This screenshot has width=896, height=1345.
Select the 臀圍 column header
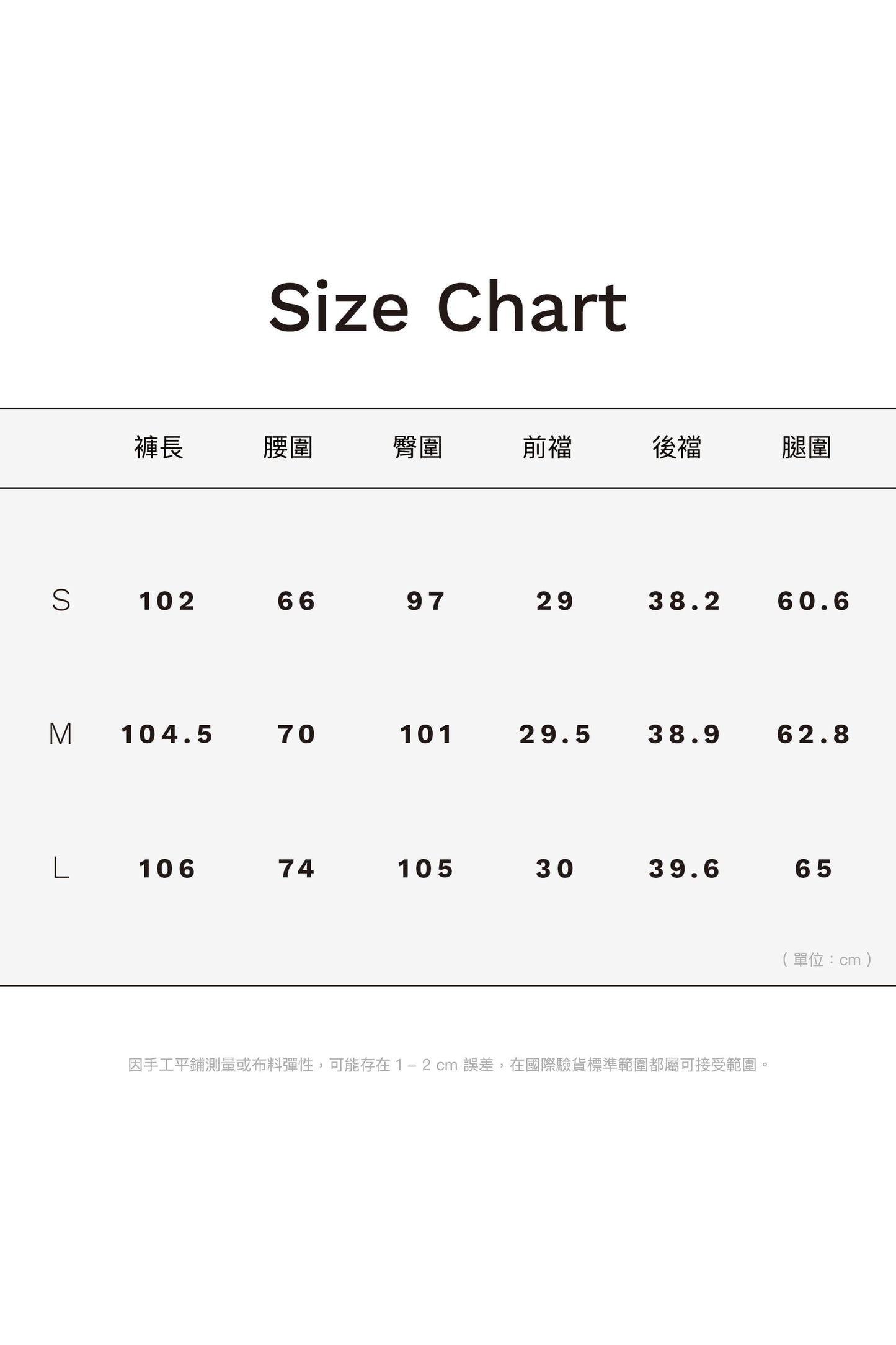(x=417, y=447)
